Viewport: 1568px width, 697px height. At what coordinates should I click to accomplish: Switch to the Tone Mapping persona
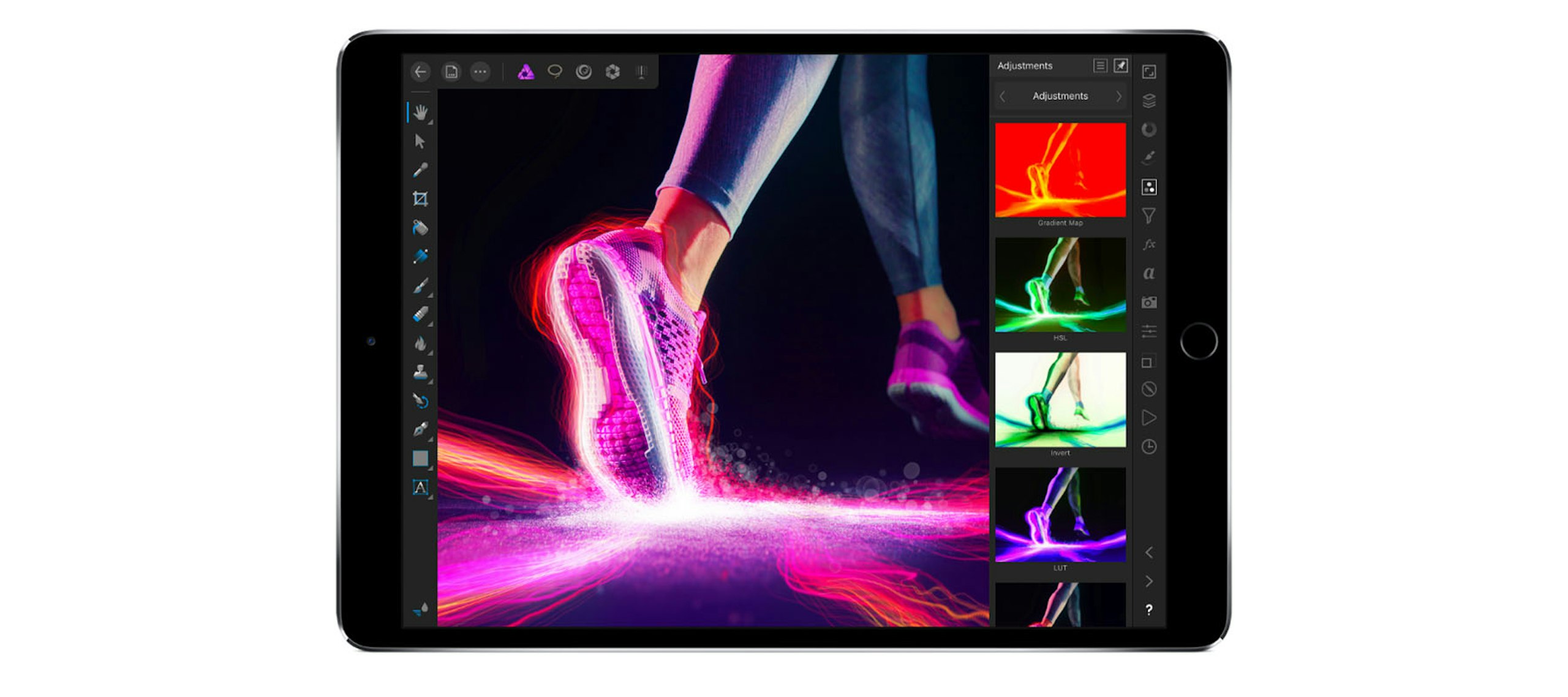tap(641, 72)
